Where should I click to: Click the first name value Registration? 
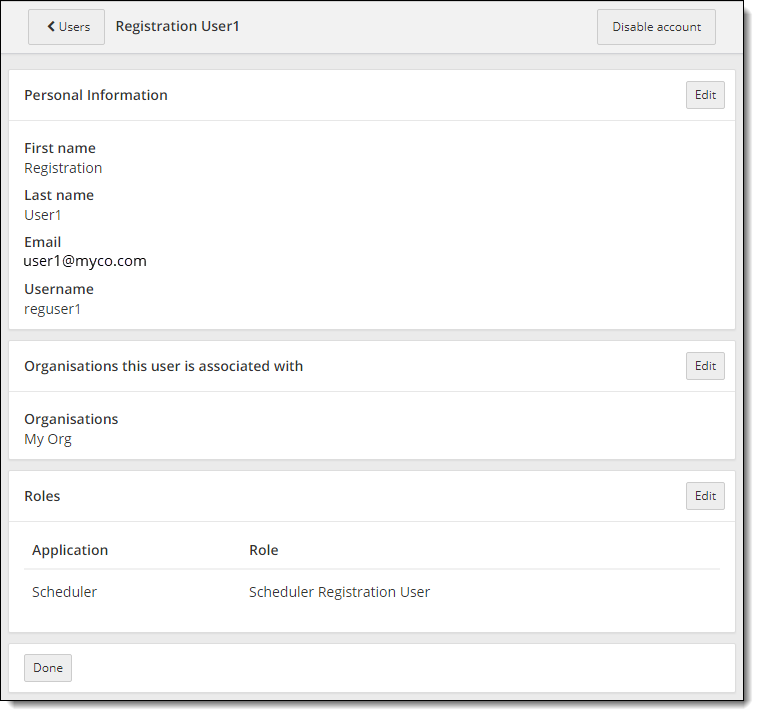[63, 168]
